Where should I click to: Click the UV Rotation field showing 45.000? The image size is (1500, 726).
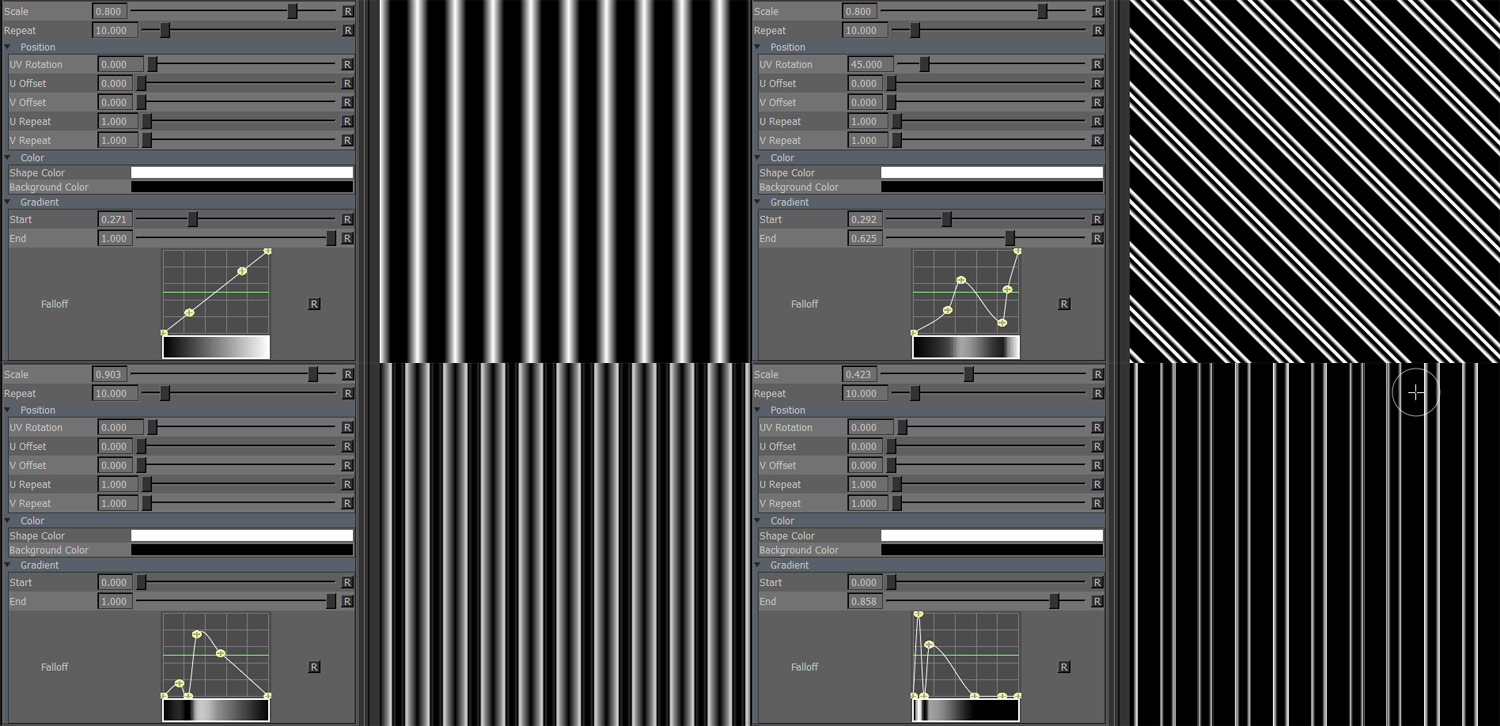(x=864, y=64)
